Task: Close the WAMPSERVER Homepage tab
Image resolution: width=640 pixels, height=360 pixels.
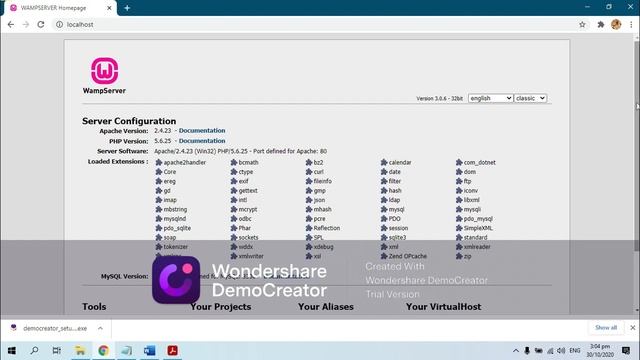Action: click(x=109, y=8)
